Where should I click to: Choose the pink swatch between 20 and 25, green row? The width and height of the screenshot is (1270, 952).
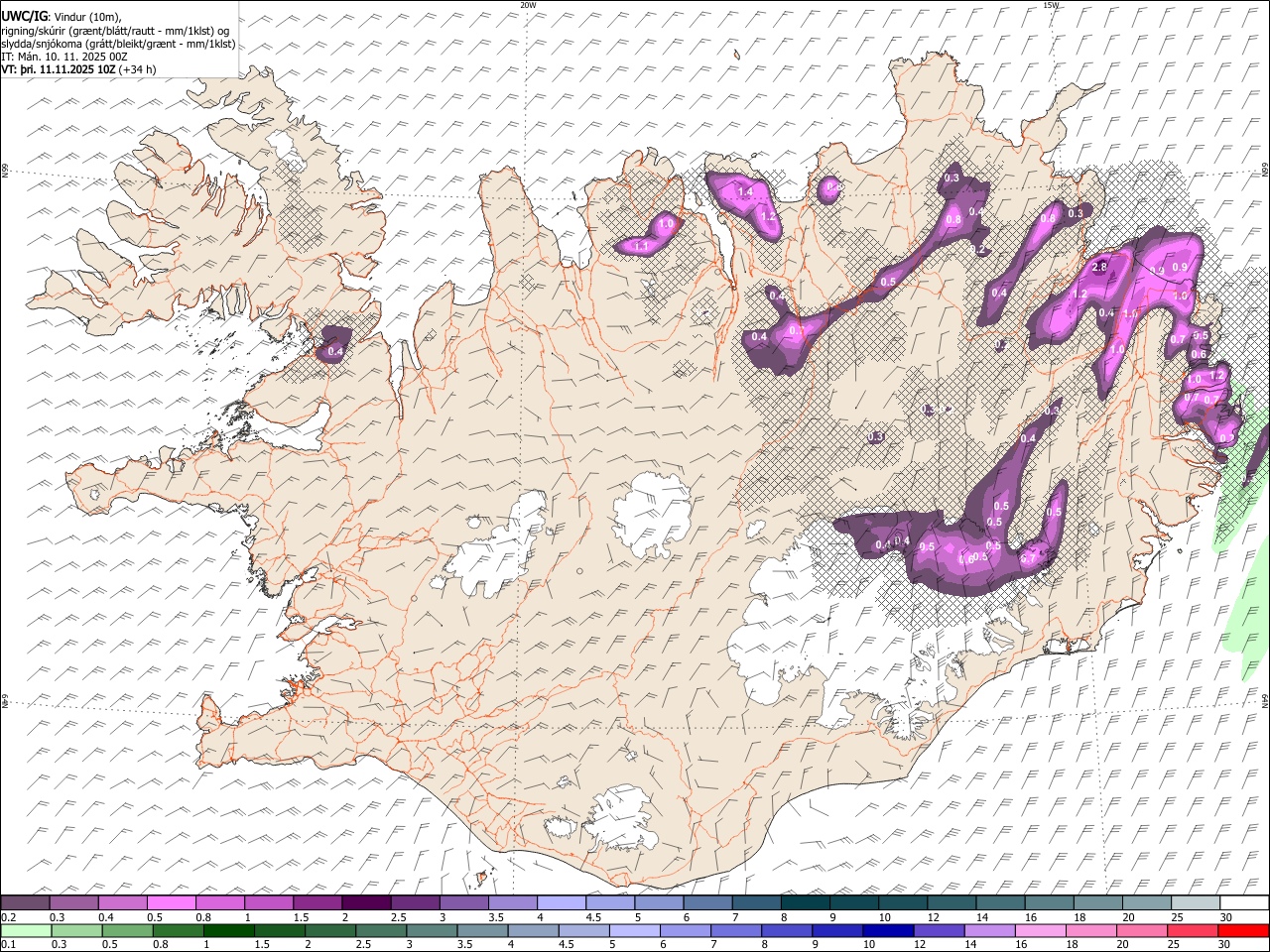pyautogui.click(x=1142, y=930)
